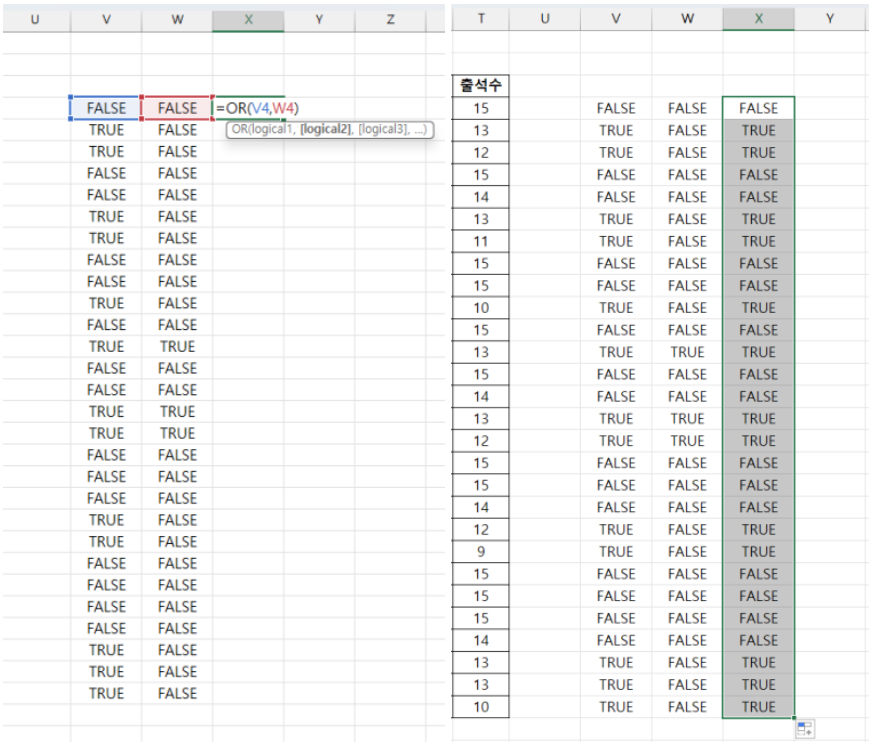Click [logical3] argument in the formula tooltip
This screenshot has width=876, height=745.
(384, 130)
